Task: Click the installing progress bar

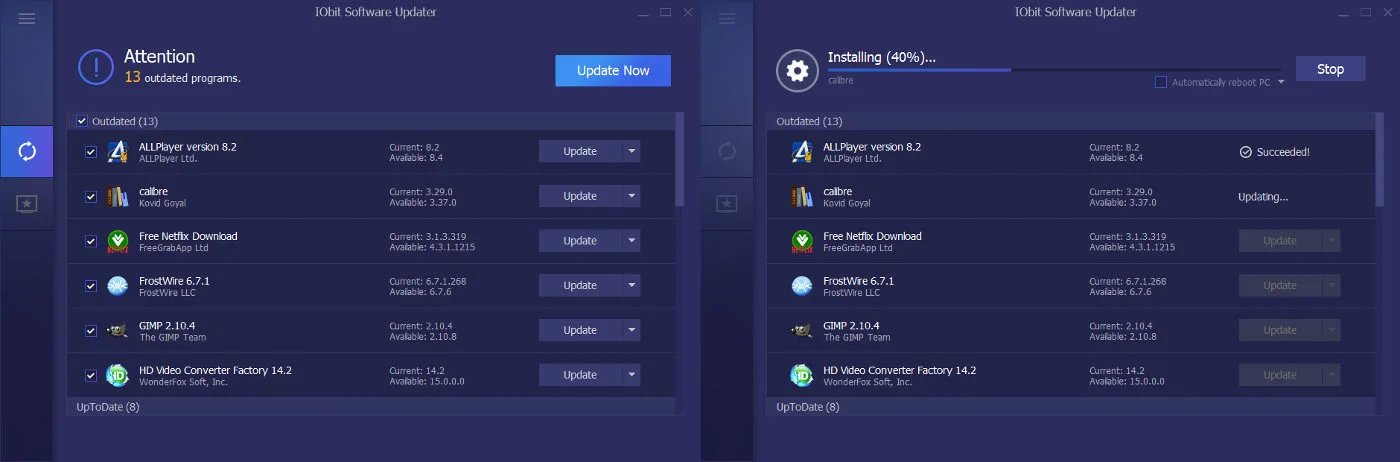Action: click(1056, 70)
